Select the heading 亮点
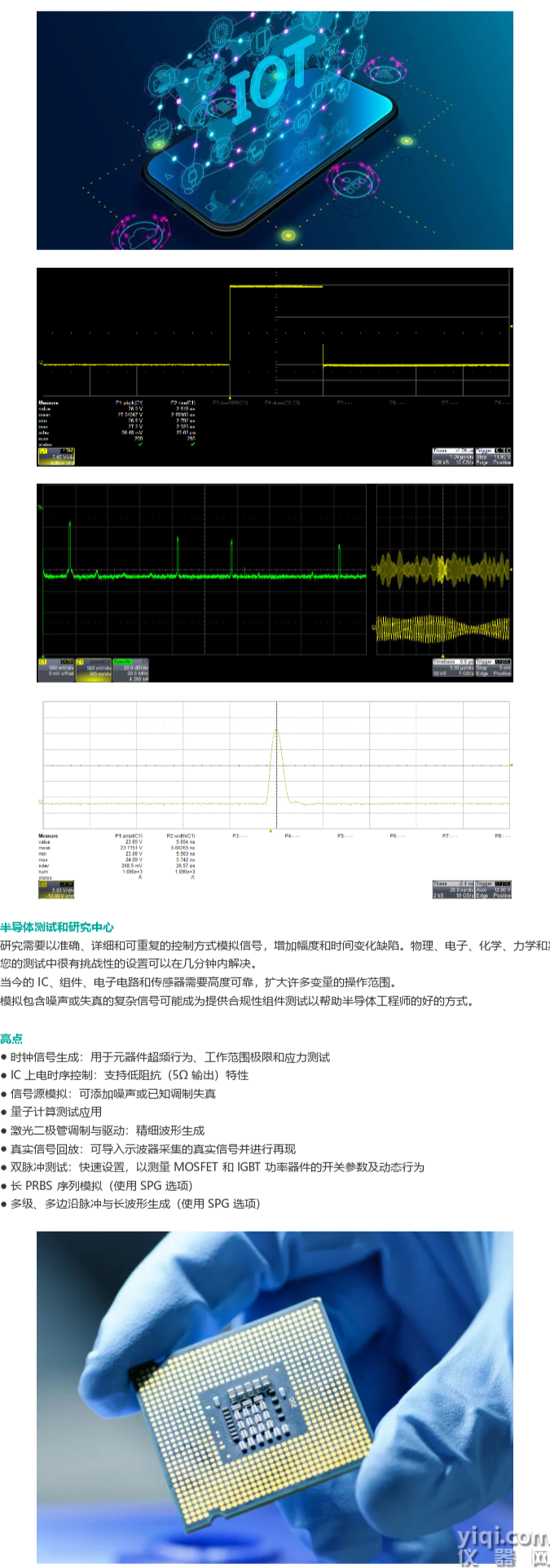This screenshot has height=1568, width=550. [x=11, y=1039]
